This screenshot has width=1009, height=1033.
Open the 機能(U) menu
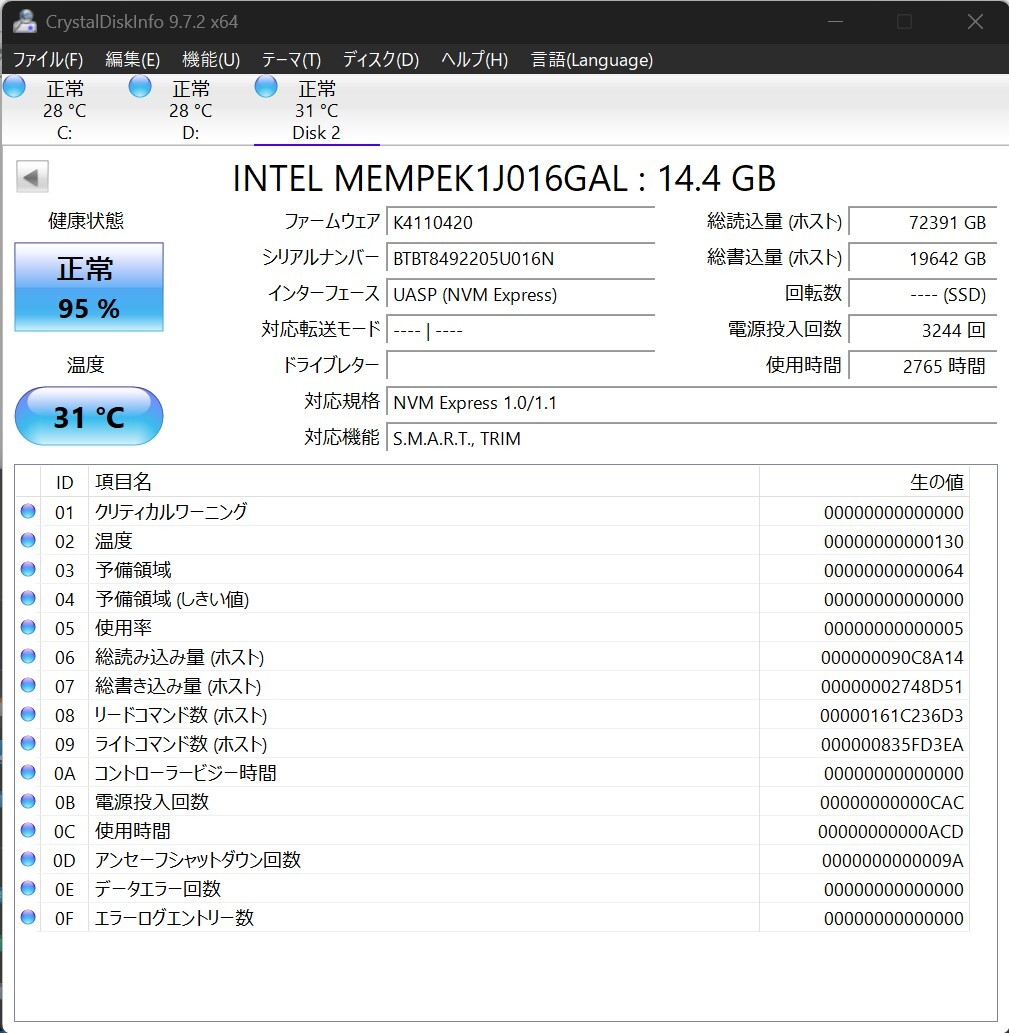tap(211, 60)
